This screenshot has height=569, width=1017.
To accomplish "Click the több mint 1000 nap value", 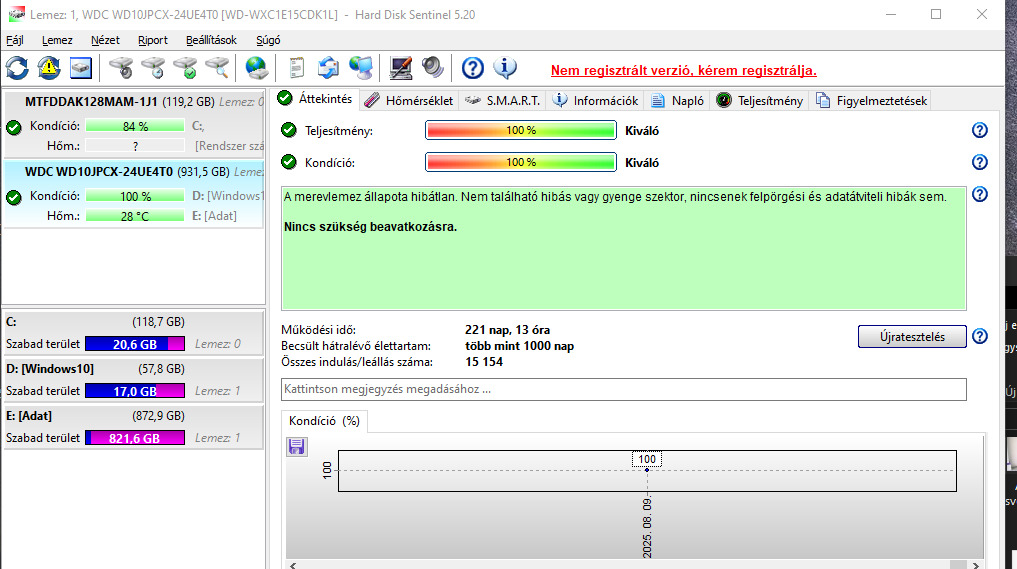I will coord(519,346).
